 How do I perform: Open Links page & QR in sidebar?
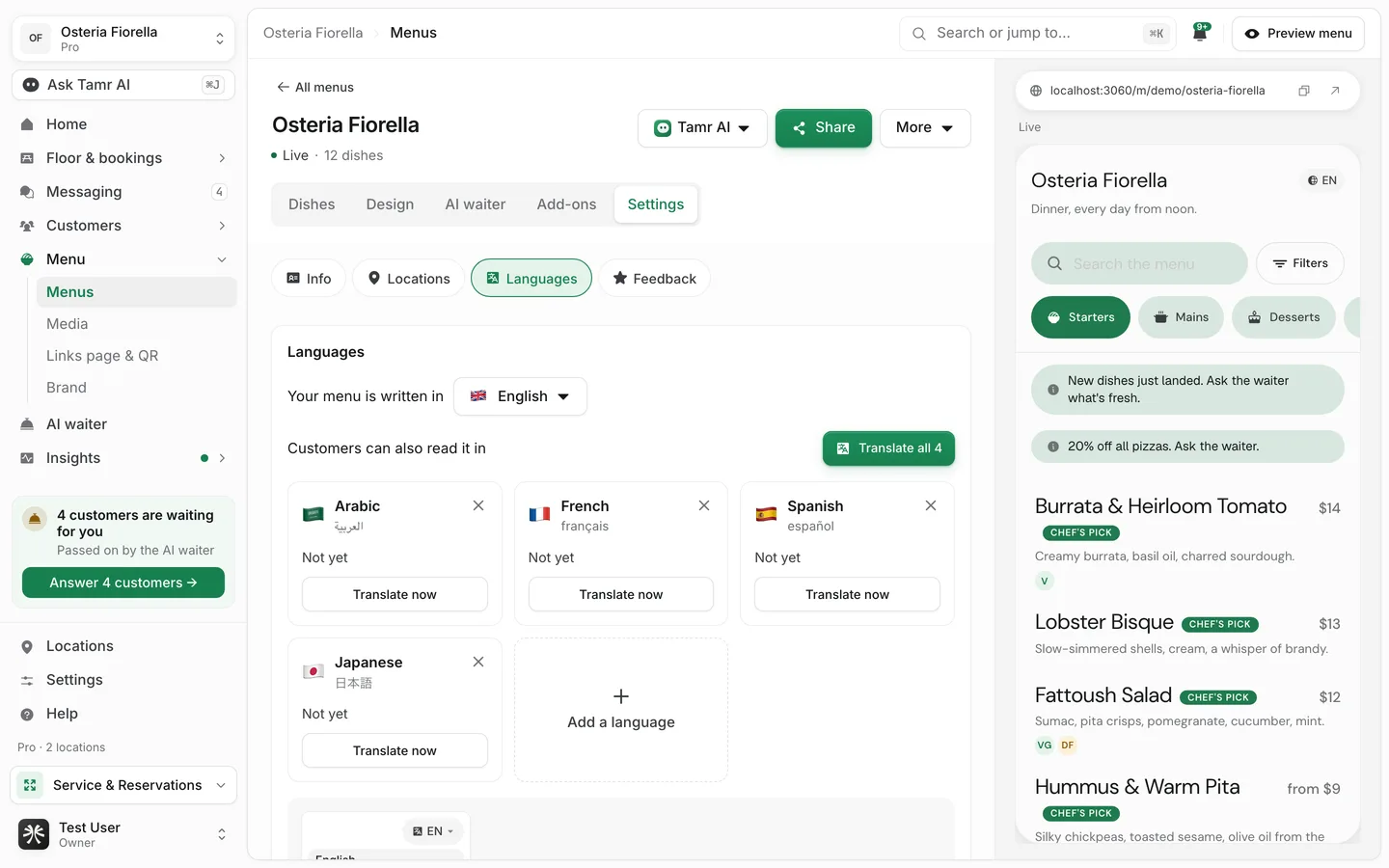(102, 356)
